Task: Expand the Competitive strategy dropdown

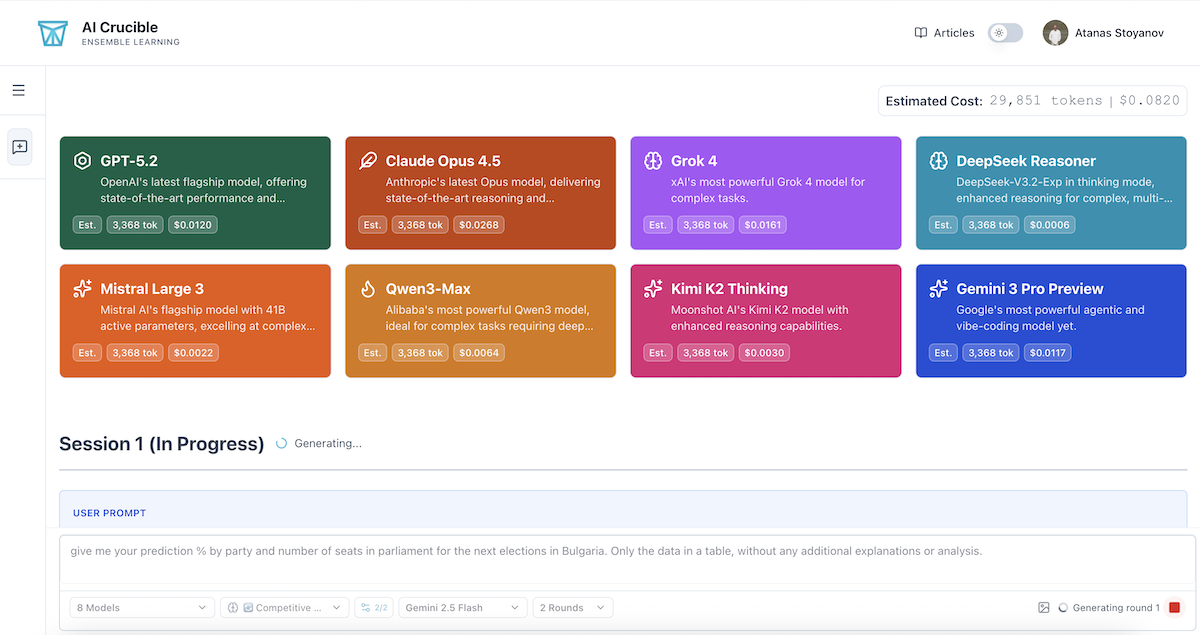Action: [285, 608]
